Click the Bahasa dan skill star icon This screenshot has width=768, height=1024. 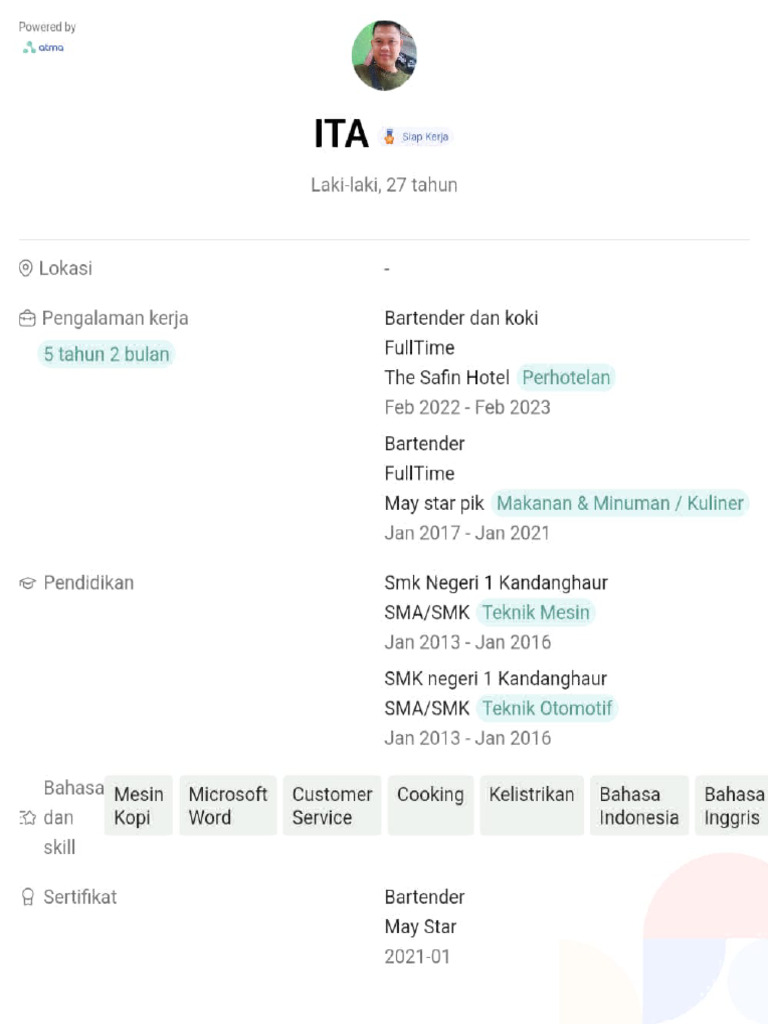pos(28,818)
